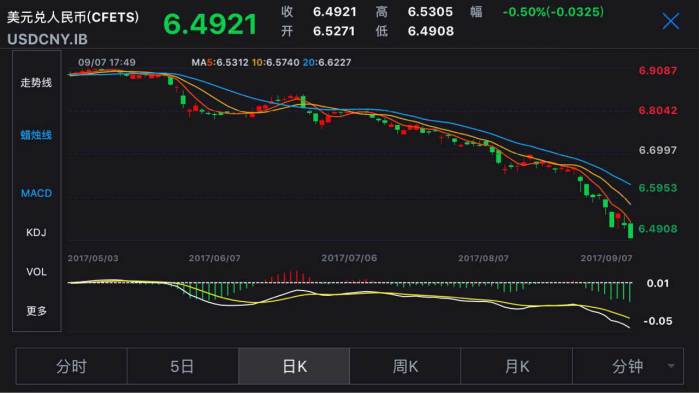Click the close price 6.4921 beside 收
This screenshot has width=700, height=393.
pyautogui.click(x=335, y=12)
